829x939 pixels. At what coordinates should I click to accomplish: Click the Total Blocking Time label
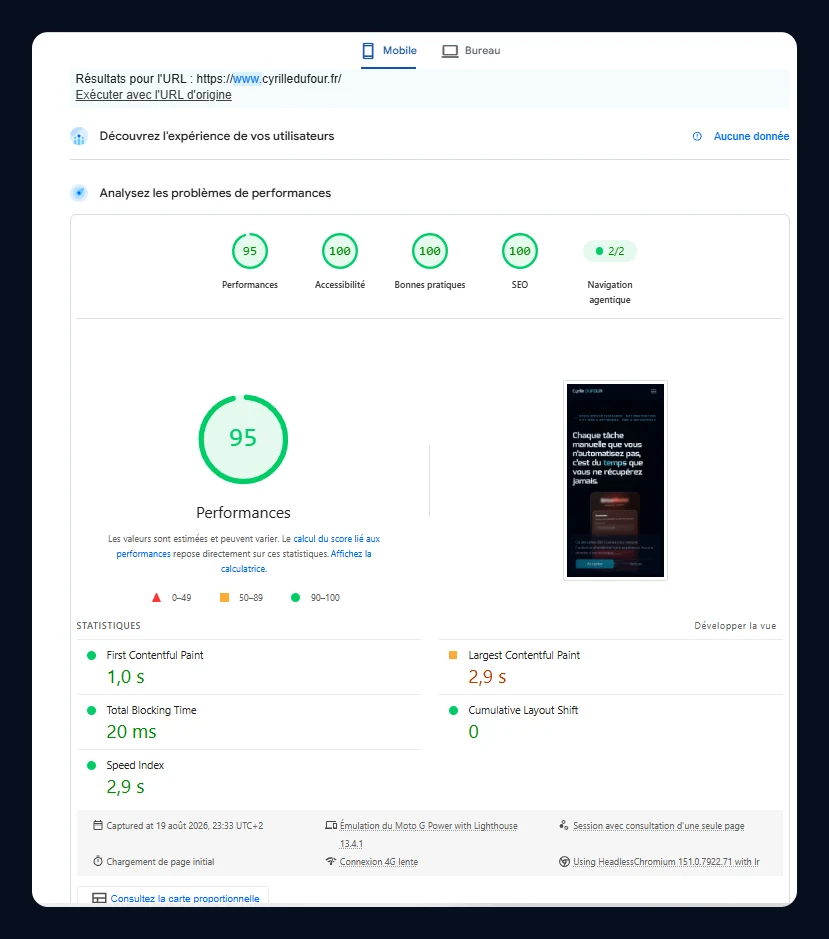click(x=152, y=710)
